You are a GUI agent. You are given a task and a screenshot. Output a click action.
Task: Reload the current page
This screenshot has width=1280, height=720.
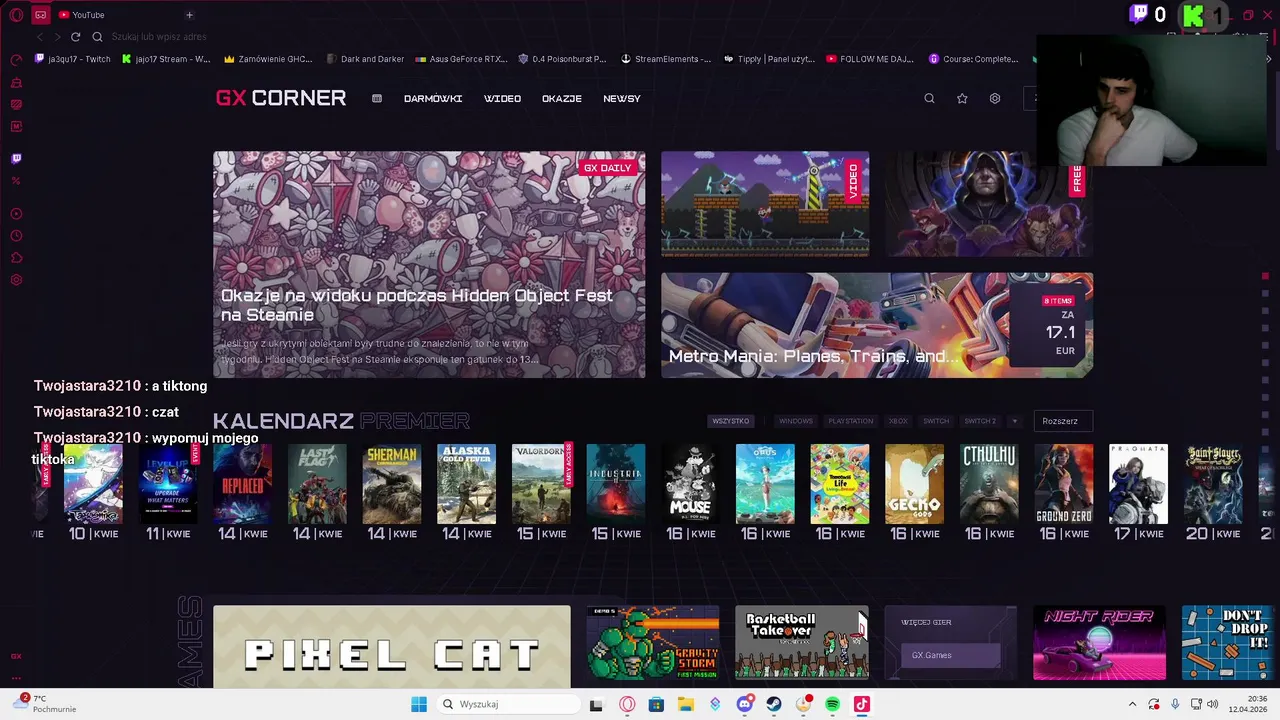click(75, 37)
